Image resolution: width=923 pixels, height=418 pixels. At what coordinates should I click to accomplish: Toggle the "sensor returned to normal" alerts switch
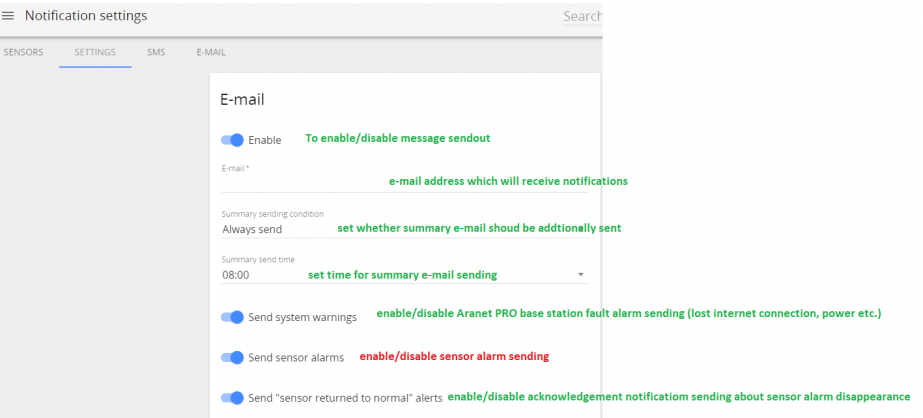tap(232, 398)
